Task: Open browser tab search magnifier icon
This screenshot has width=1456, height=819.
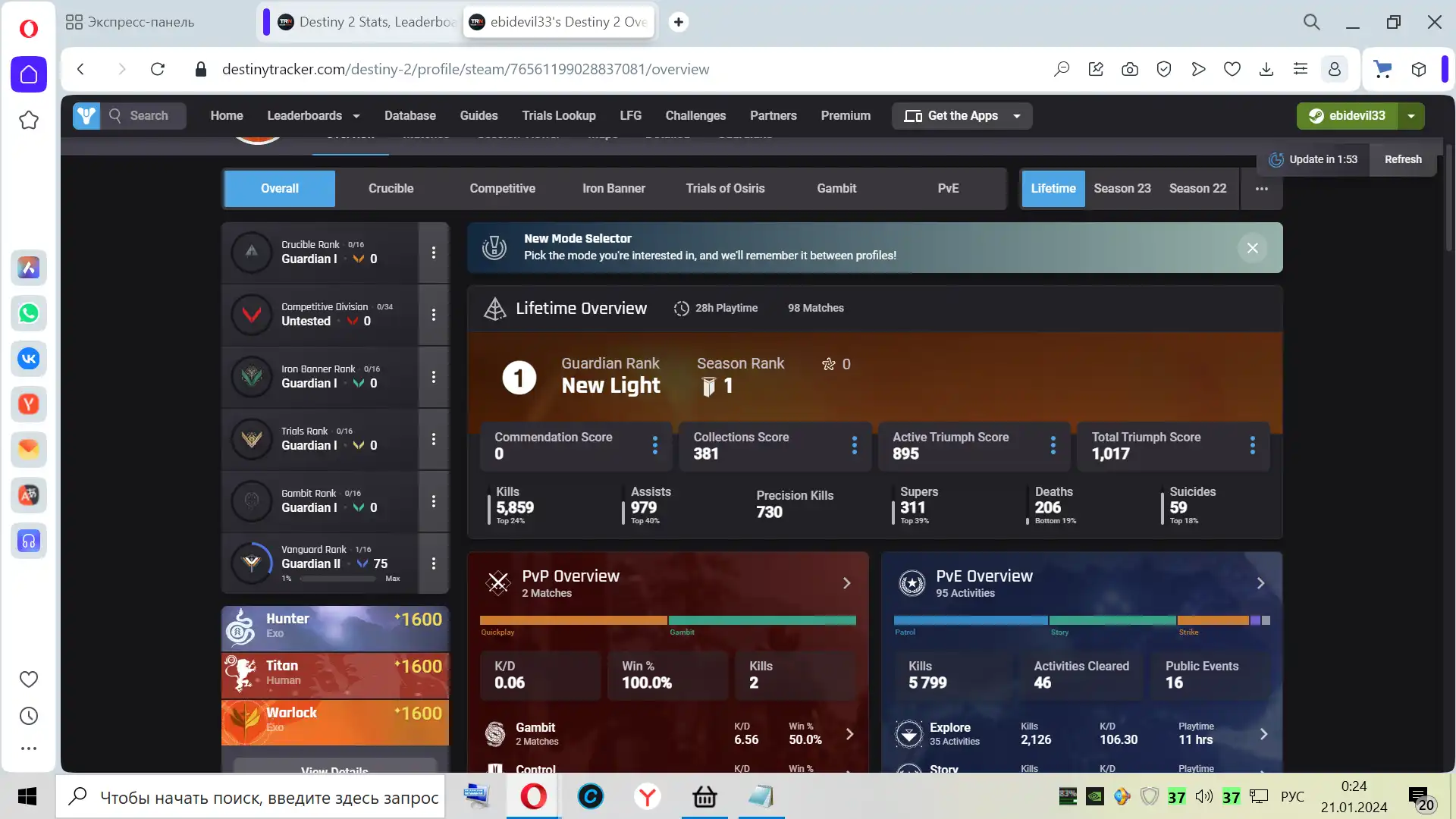Action: (1312, 22)
